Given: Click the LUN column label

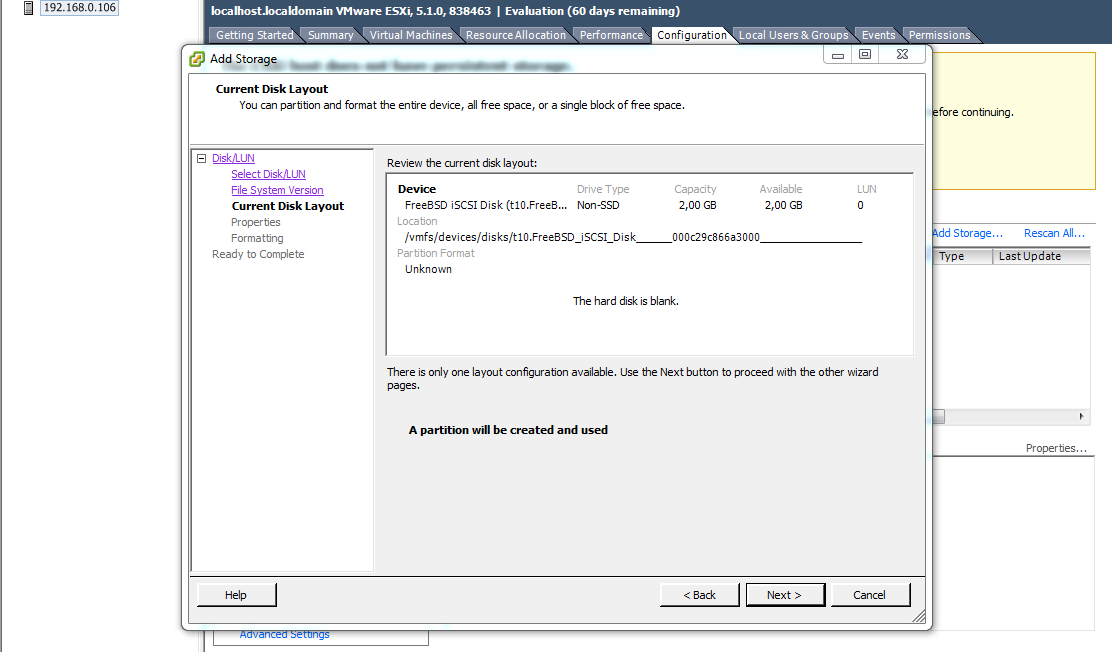Looking at the screenshot, I should point(867,189).
